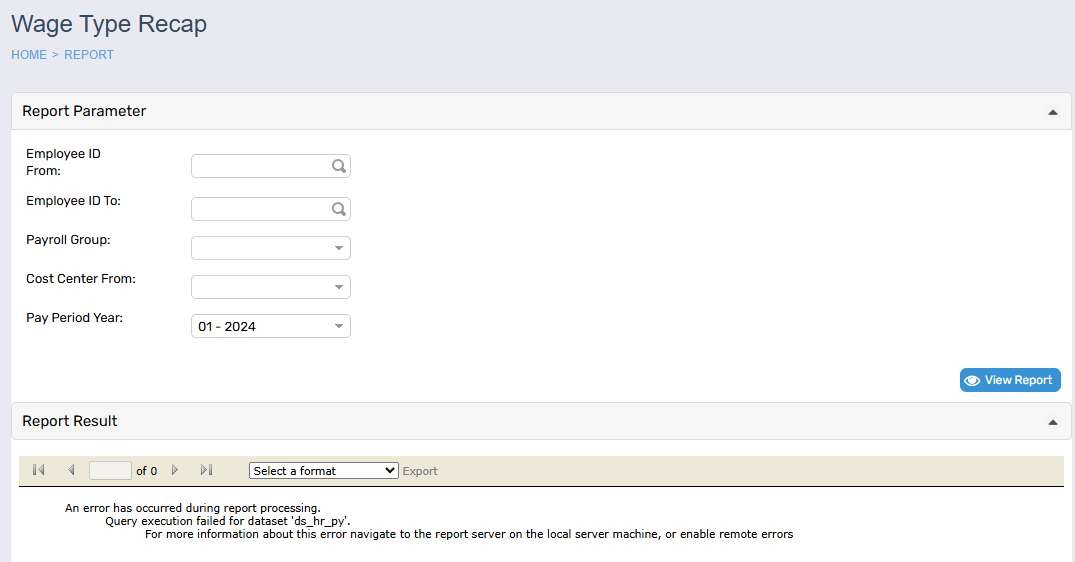This screenshot has height=562, width=1075.
Task: Click the current page number box
Action: click(110, 470)
